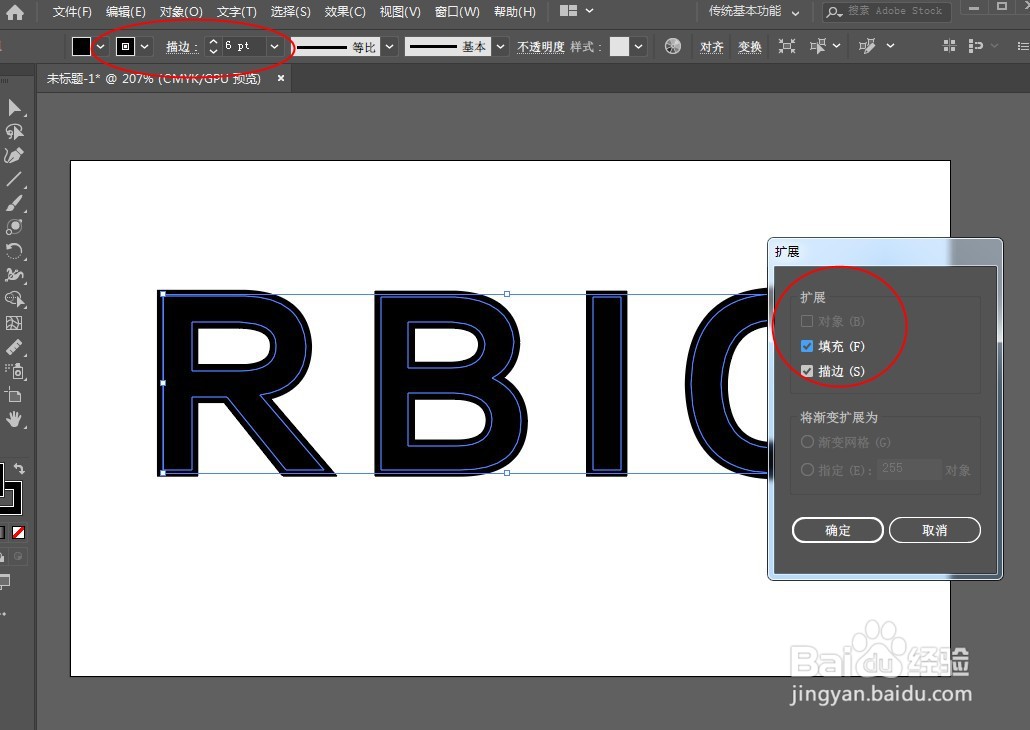
Task: Select the Paintbrush tool
Action: 14,203
